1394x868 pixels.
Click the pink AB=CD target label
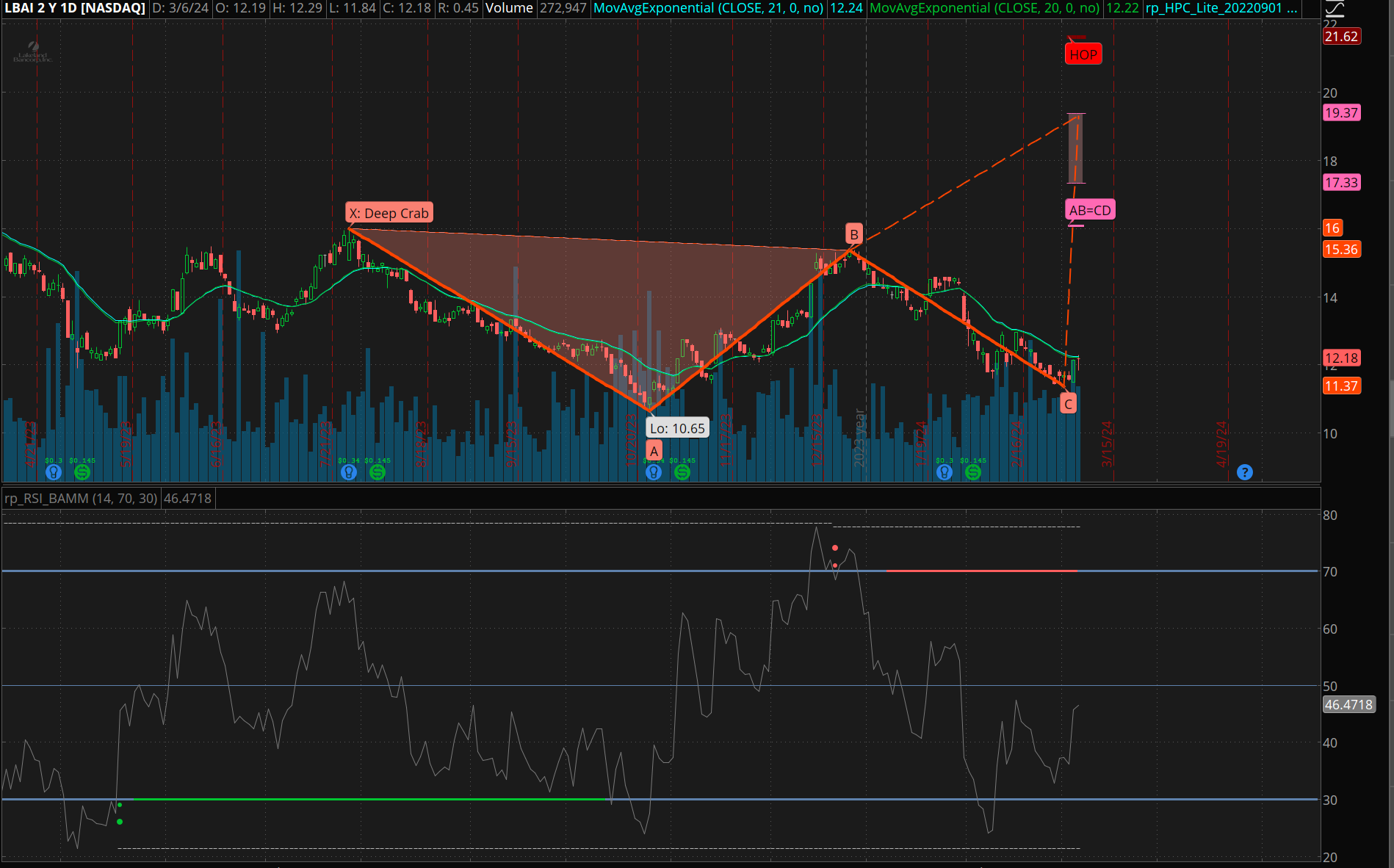pos(1090,210)
